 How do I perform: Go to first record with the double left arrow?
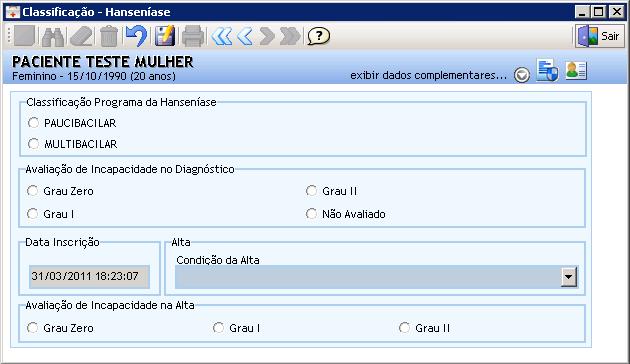222,37
